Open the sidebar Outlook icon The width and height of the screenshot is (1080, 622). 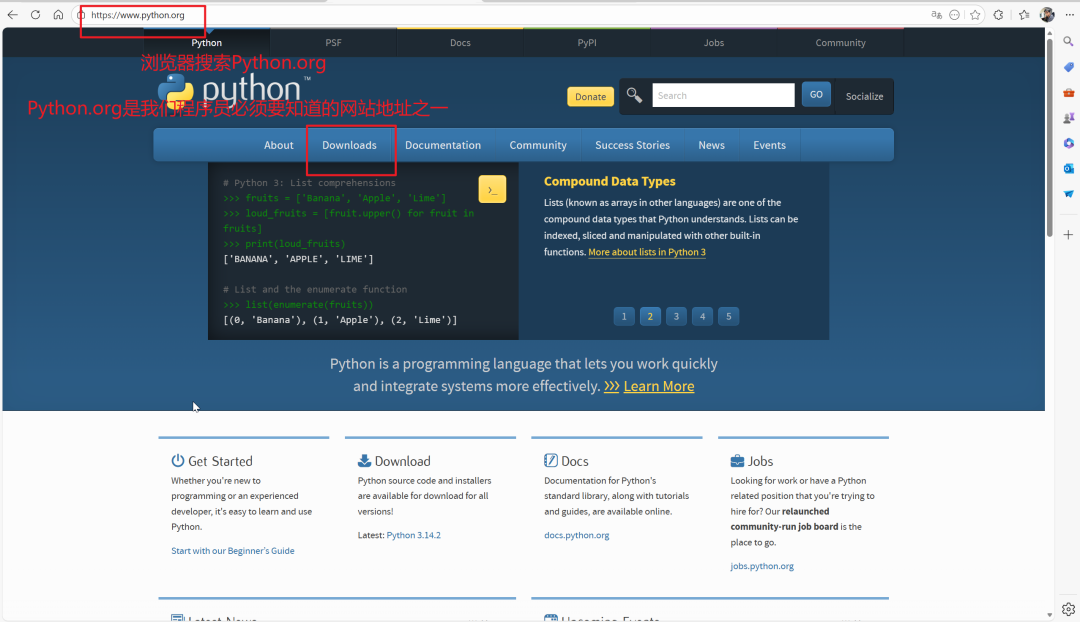(1068, 168)
